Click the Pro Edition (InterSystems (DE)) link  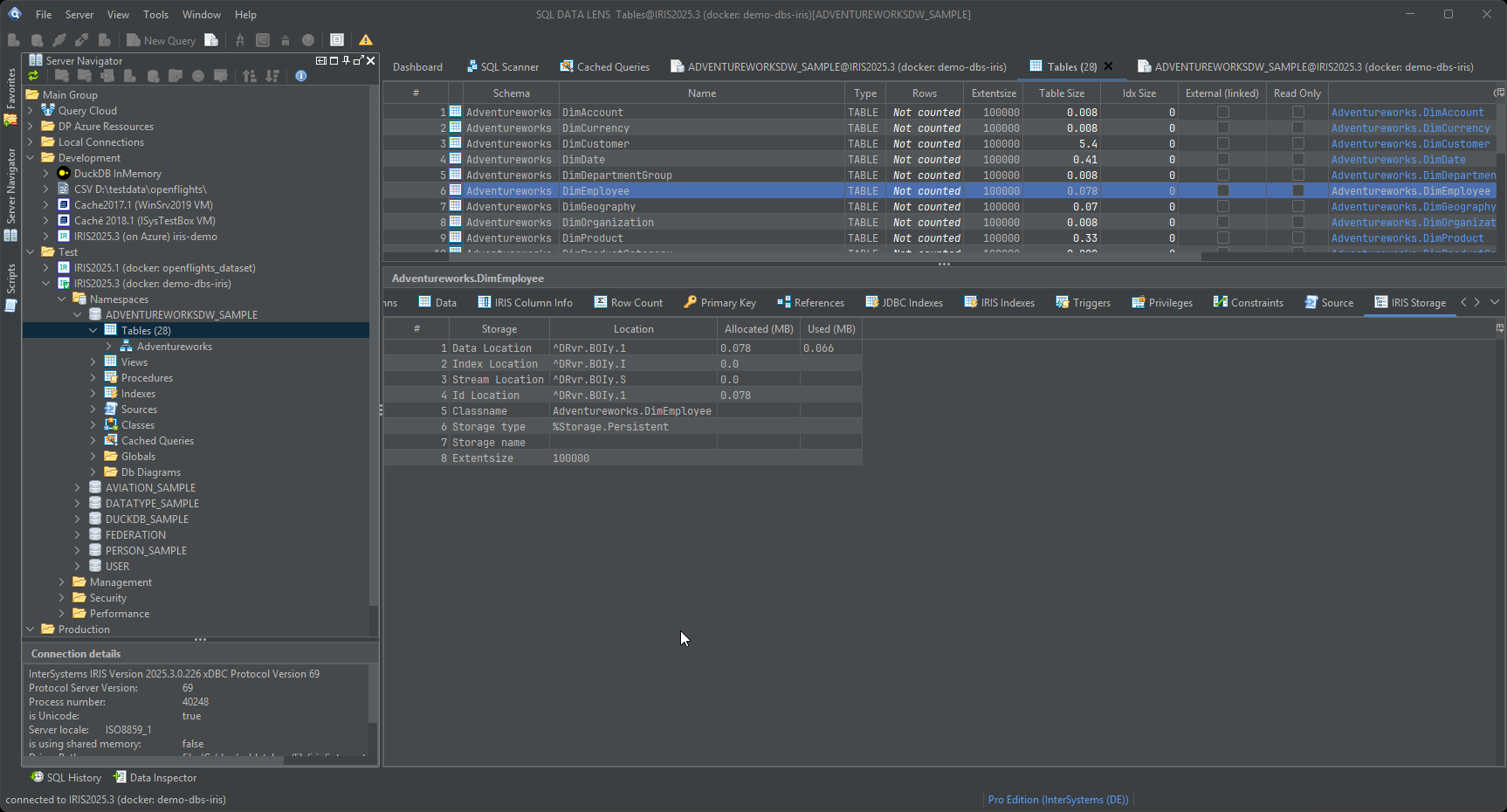point(1058,800)
